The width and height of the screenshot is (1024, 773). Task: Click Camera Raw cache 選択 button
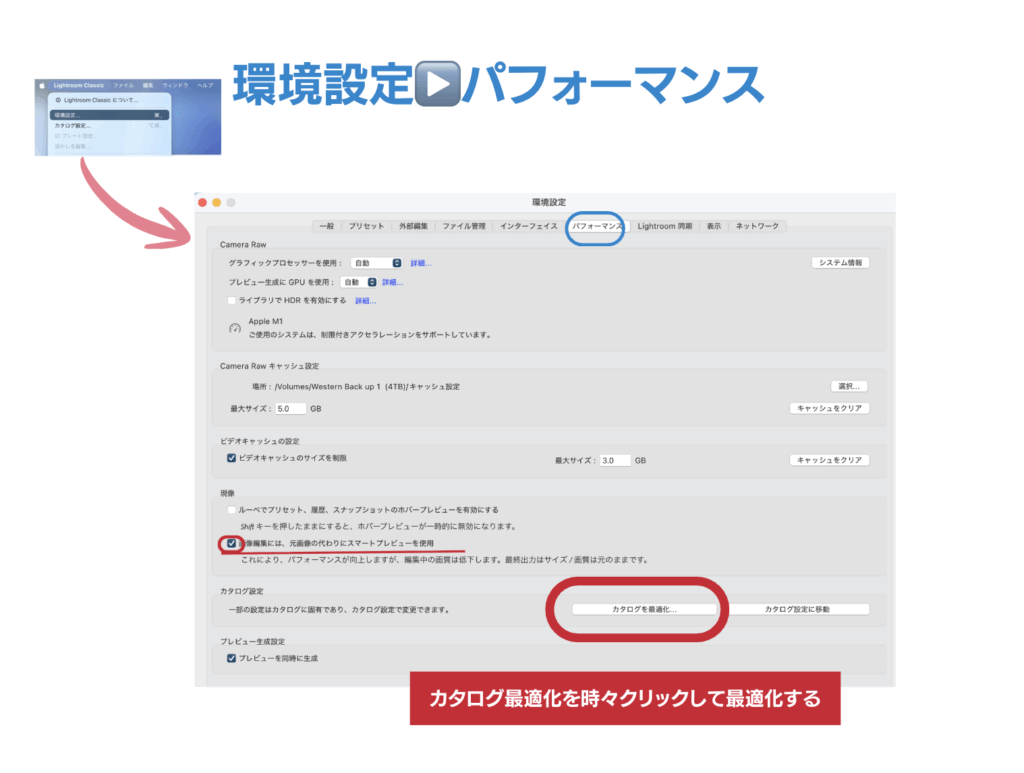848,386
